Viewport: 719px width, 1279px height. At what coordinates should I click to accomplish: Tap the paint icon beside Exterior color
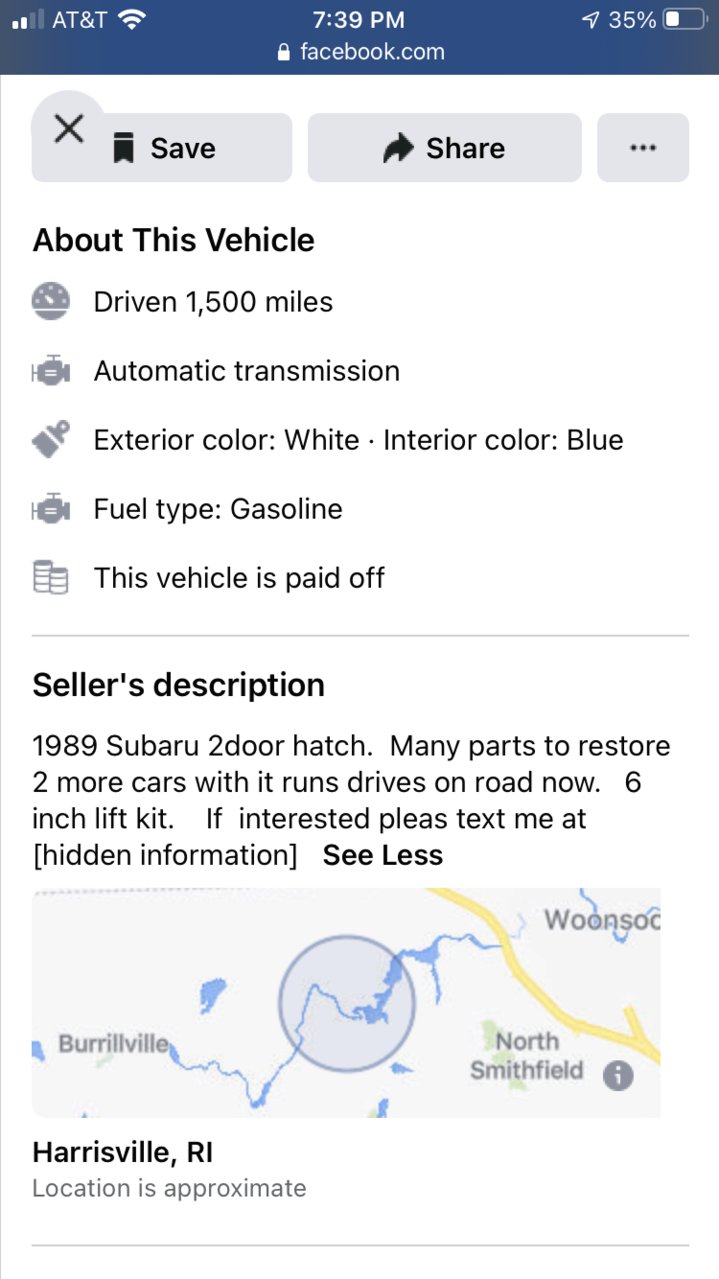pyautogui.click(x=51, y=440)
